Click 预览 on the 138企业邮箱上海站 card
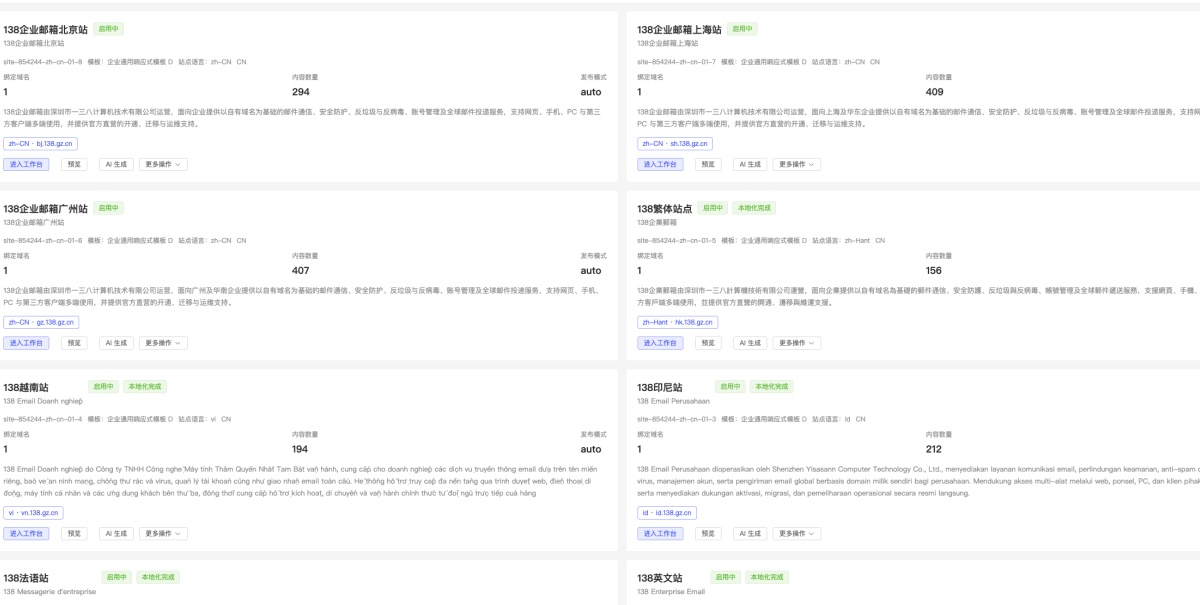1200x605 pixels. 708,164
